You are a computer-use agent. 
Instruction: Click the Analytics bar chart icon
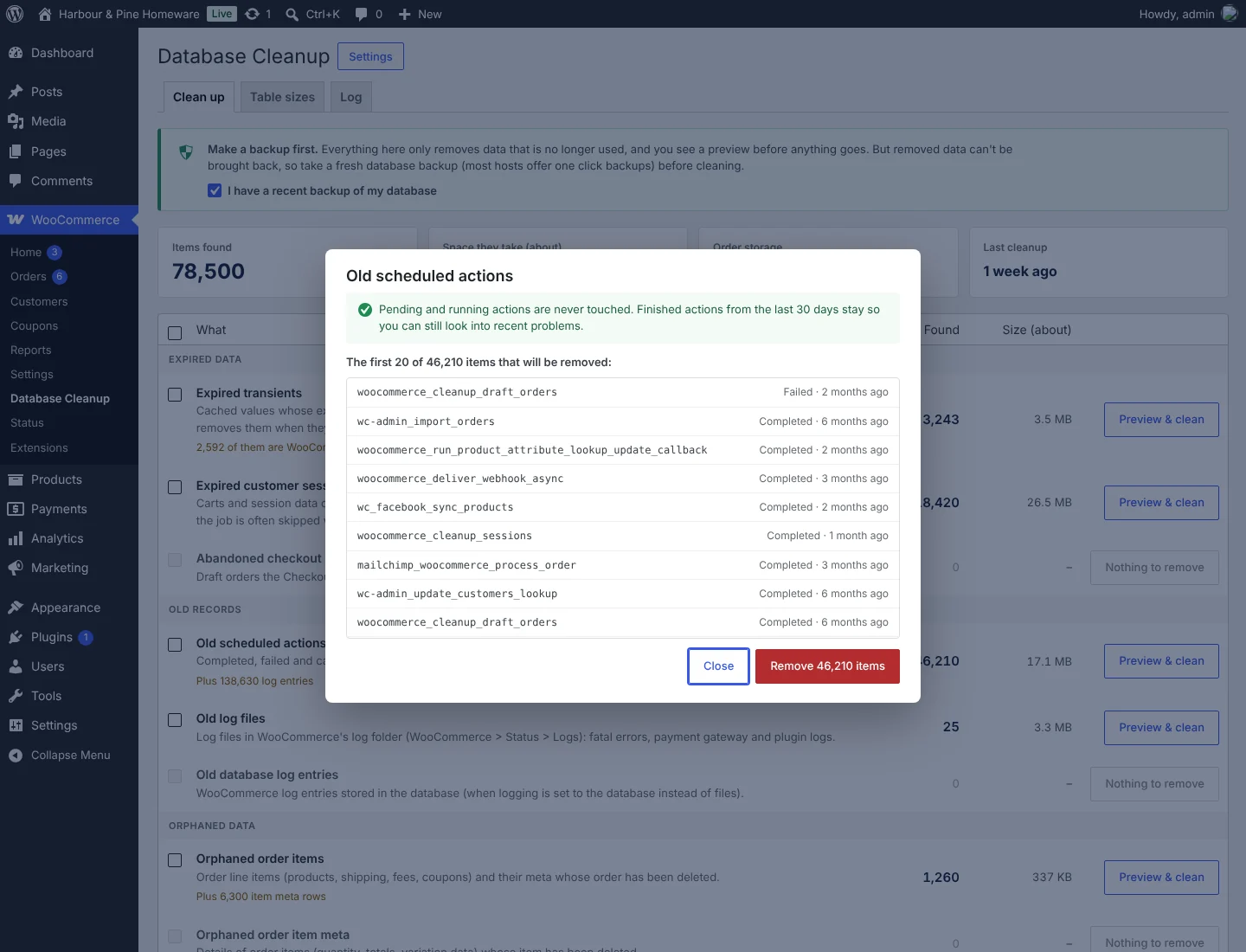[x=16, y=538]
